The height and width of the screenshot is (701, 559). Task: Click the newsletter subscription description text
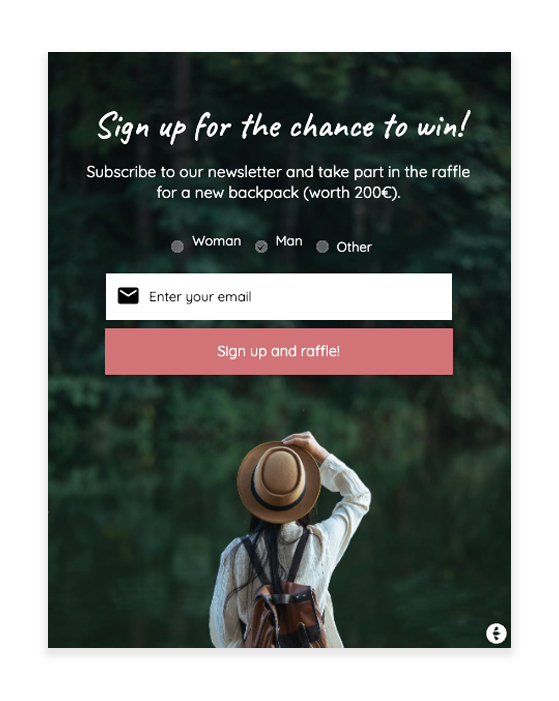click(x=278, y=182)
